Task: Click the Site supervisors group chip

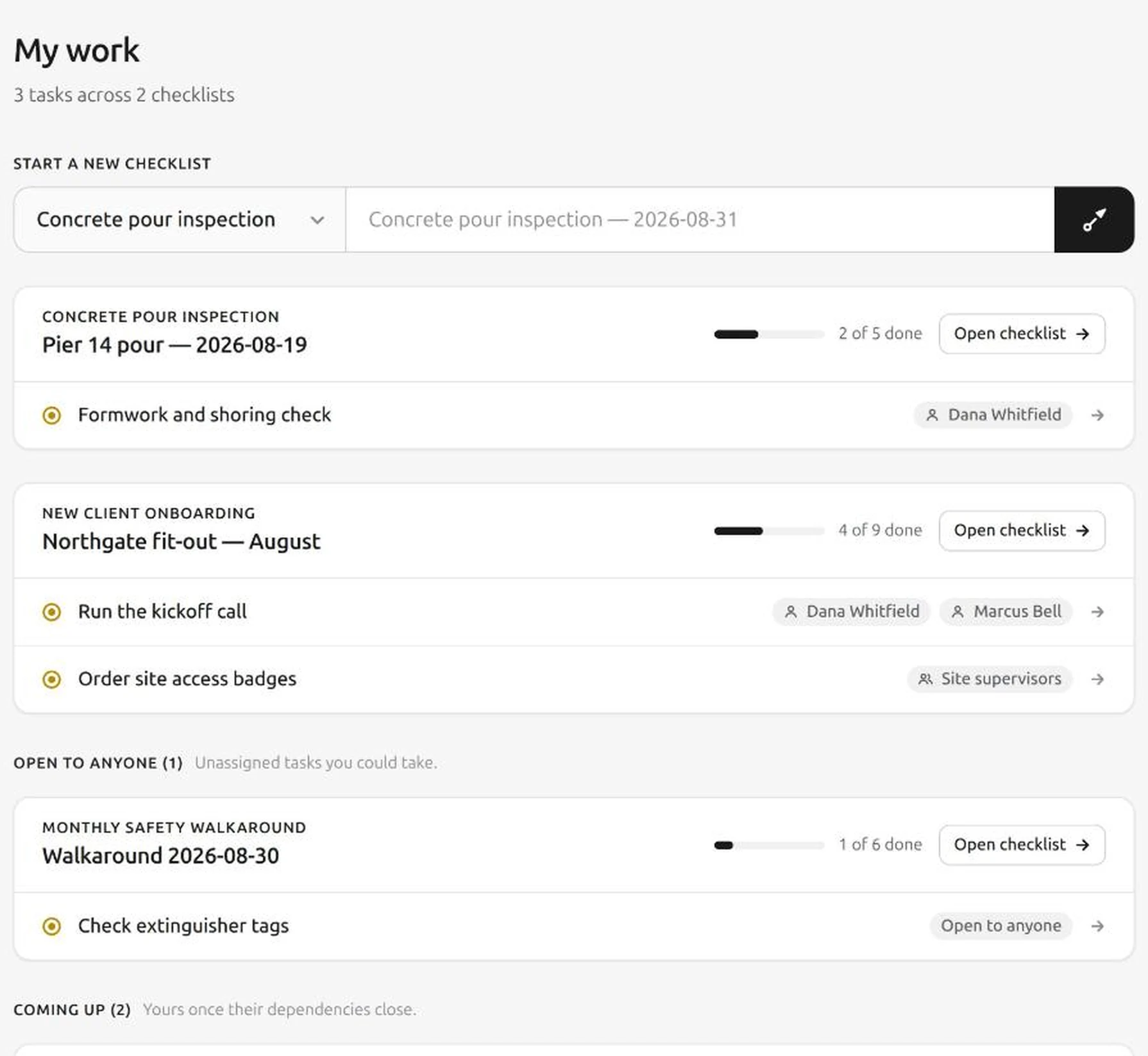Action: click(990, 679)
